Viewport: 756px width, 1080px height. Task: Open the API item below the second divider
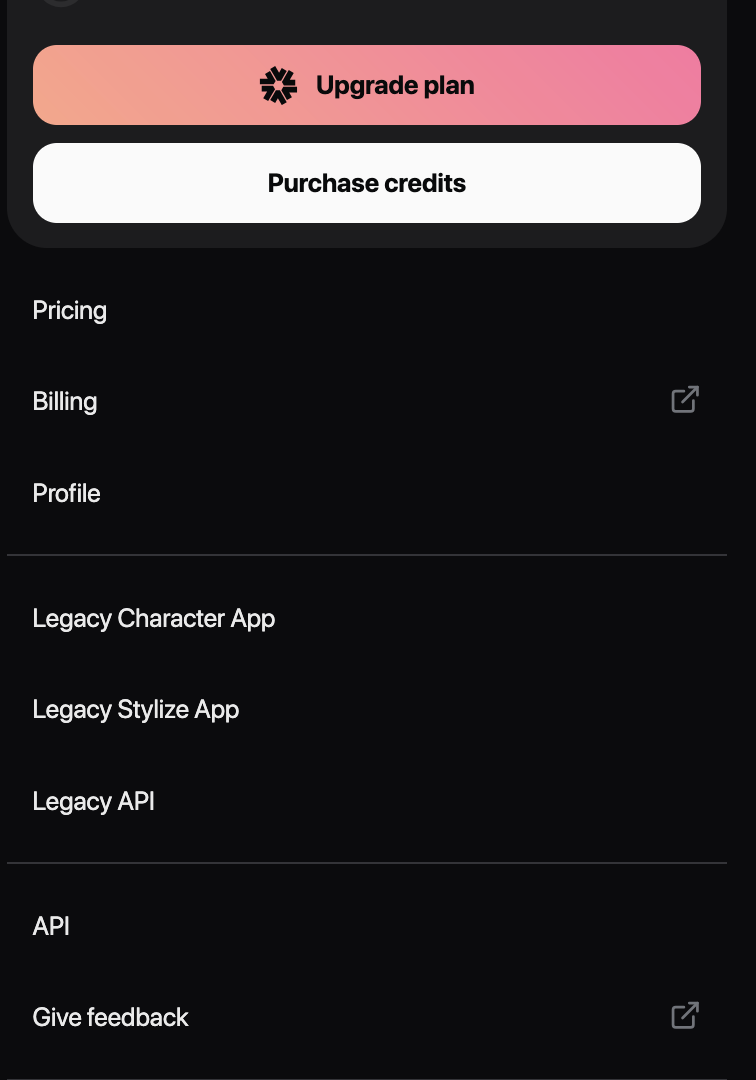coord(367,926)
